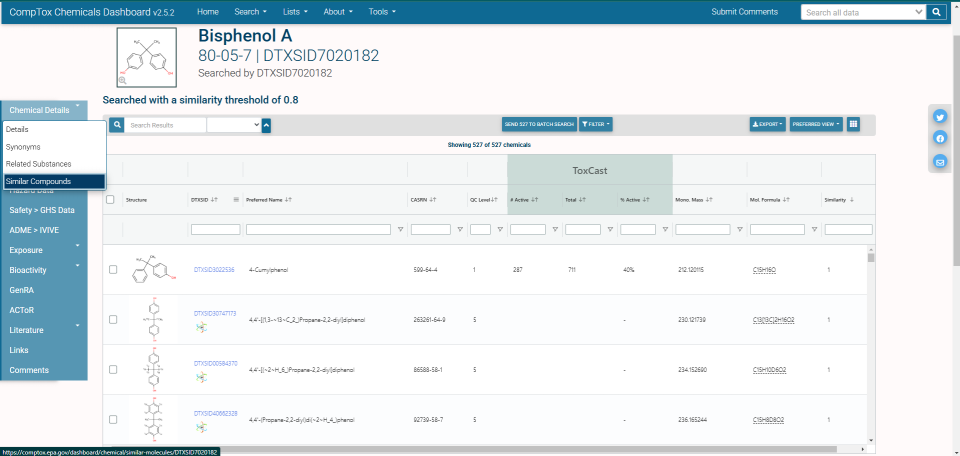The width and height of the screenshot is (960, 456).
Task: Open the DTXSID column menu icon
Action: [236, 200]
